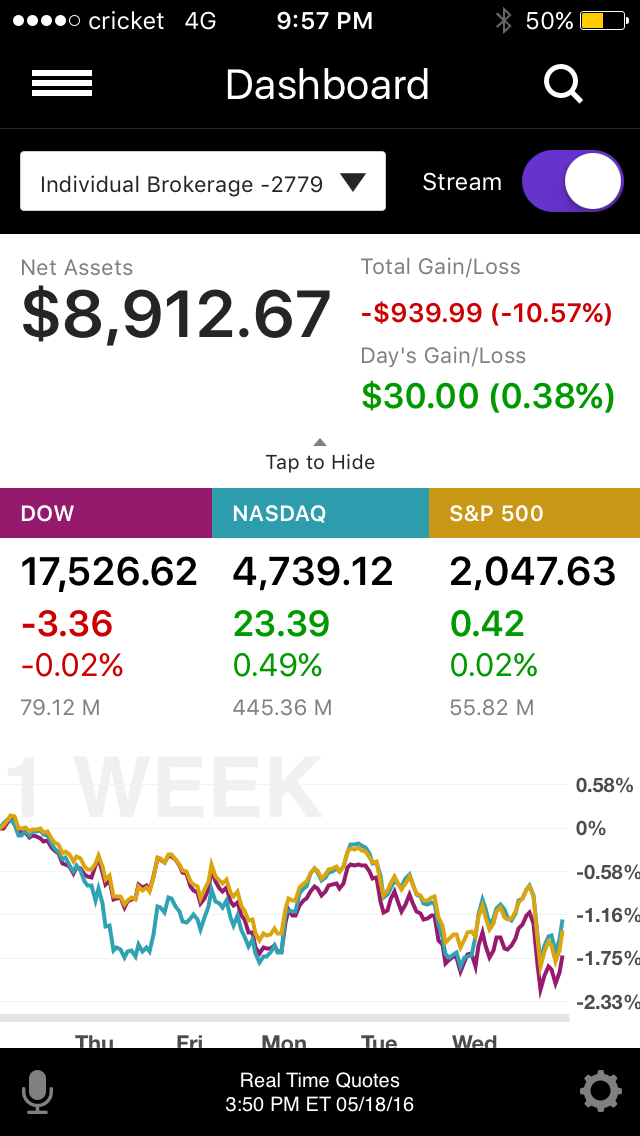Activate the microphone voice command icon

click(x=38, y=1091)
